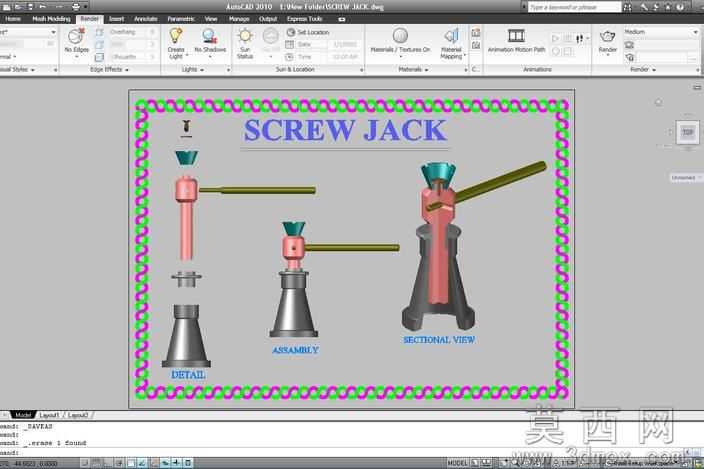Viewport: 704px width, 469px height.
Task: Click the Sun Time clock icon
Action: point(290,57)
